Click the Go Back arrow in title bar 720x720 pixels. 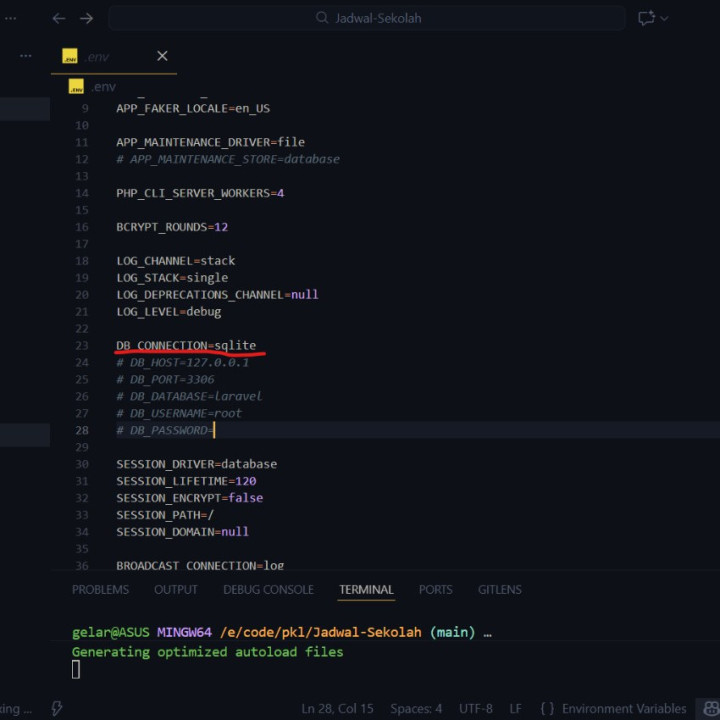[x=59, y=18]
